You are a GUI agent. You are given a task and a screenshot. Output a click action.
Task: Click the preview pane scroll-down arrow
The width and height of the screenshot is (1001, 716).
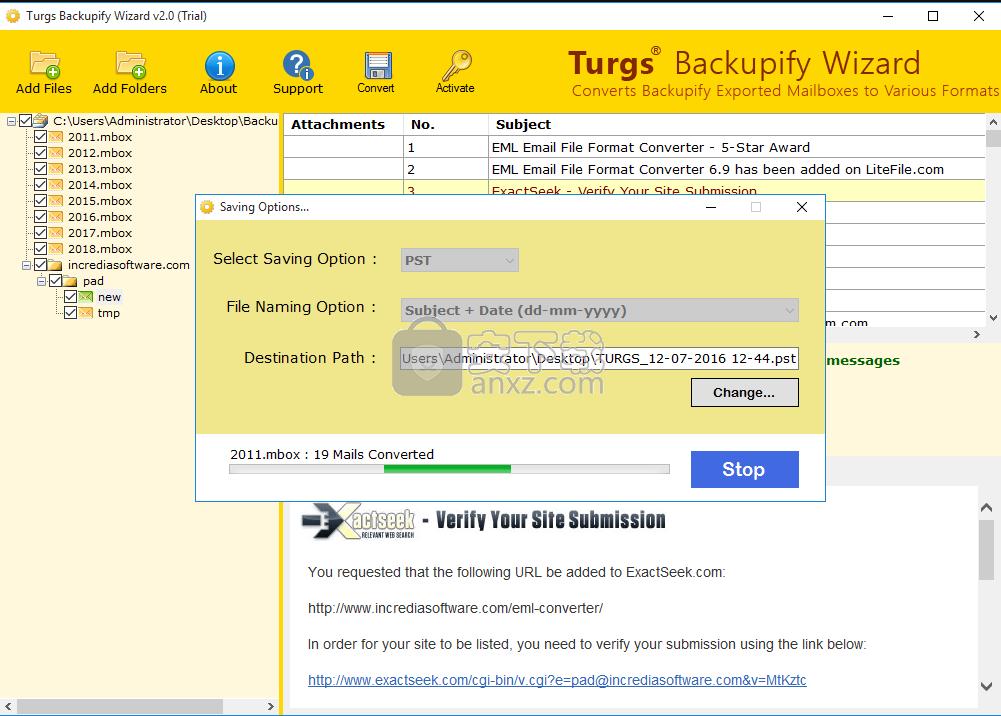click(x=986, y=687)
